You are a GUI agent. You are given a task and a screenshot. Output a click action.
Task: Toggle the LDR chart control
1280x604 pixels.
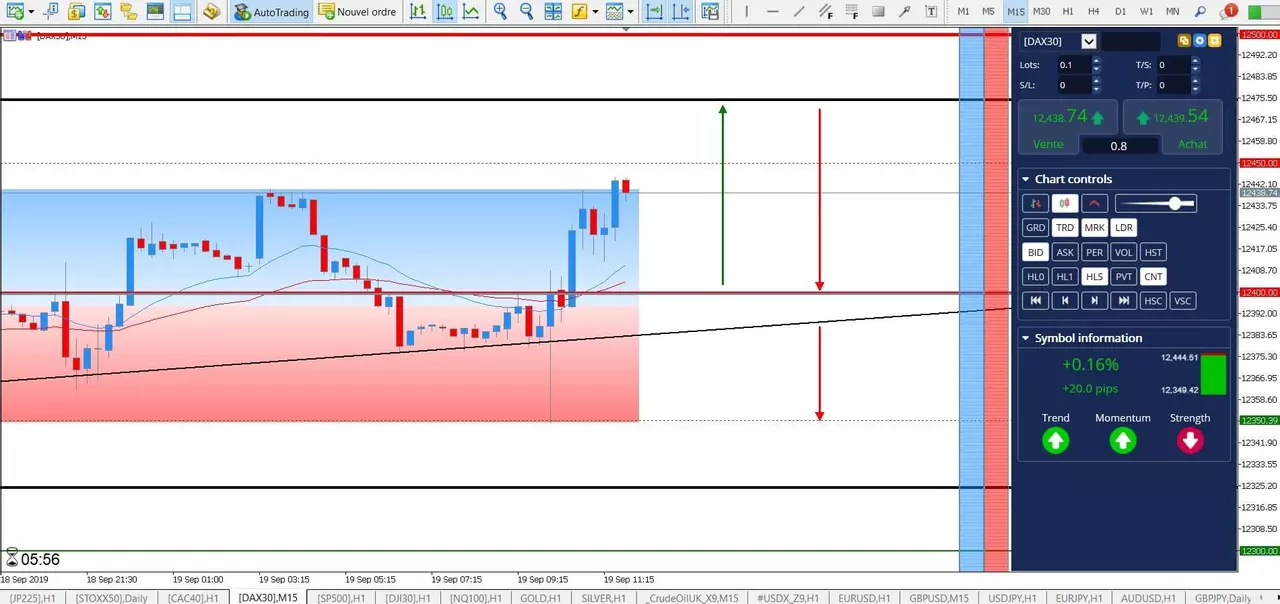pos(1124,228)
